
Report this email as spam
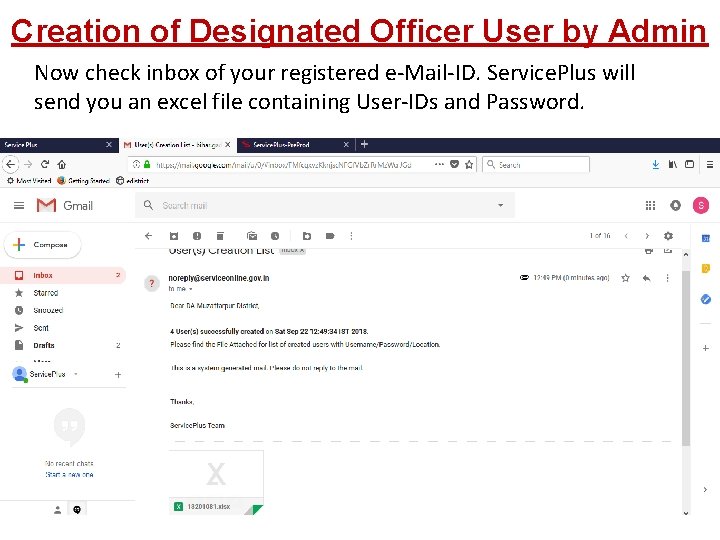(x=197, y=236)
